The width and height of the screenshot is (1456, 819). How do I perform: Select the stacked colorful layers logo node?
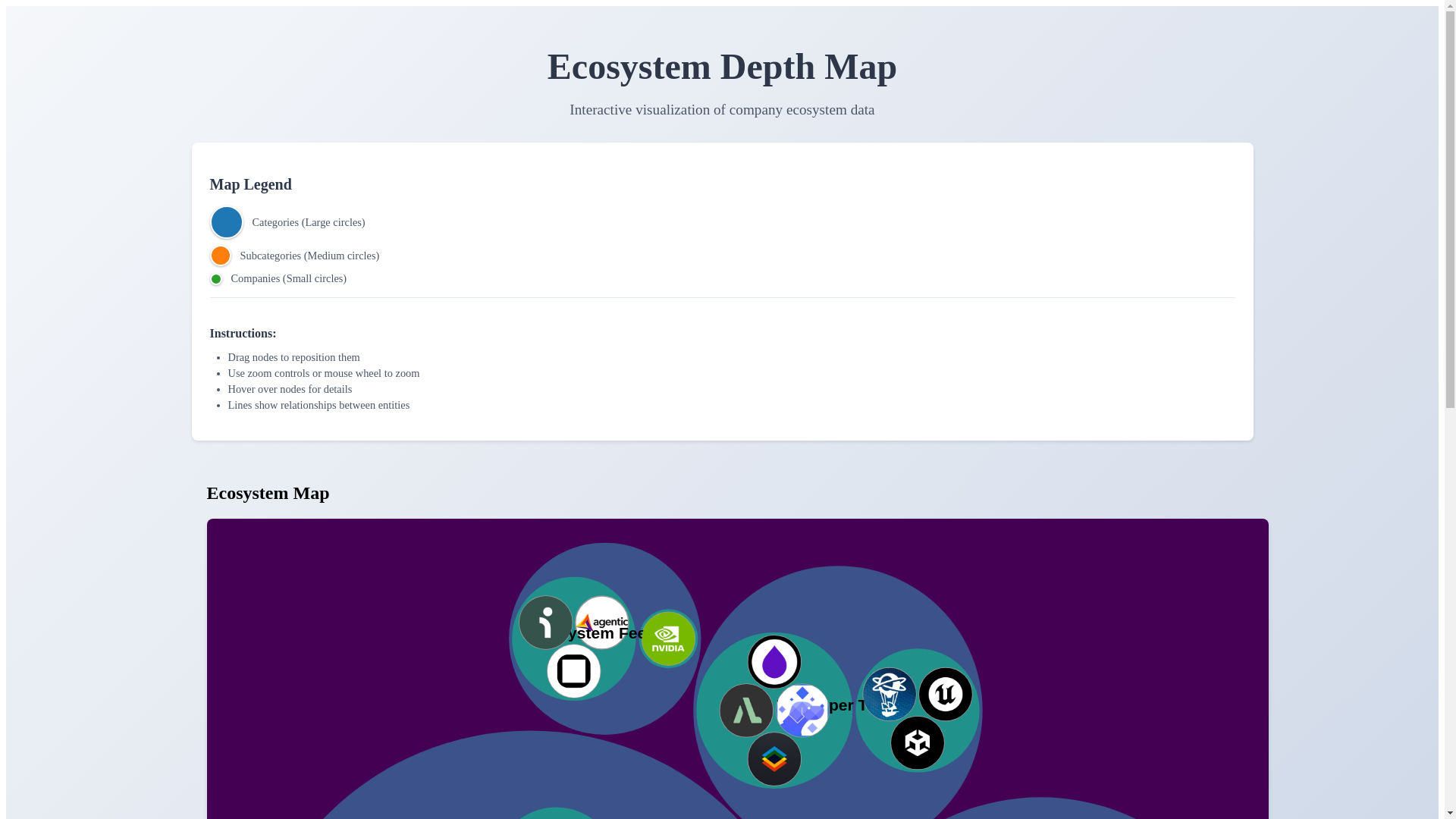pos(774,759)
